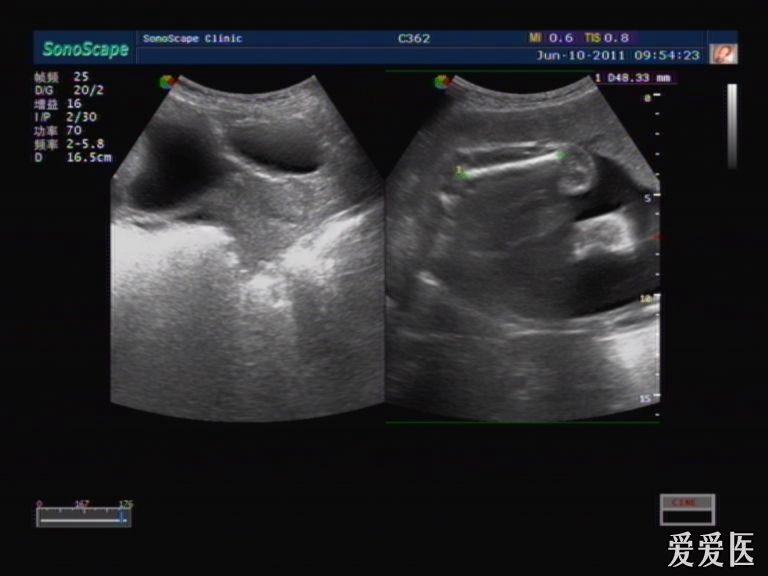Screen dimensions: 768x576
Task: Click the MI 0.6 indicator
Action: pyautogui.click(x=551, y=38)
